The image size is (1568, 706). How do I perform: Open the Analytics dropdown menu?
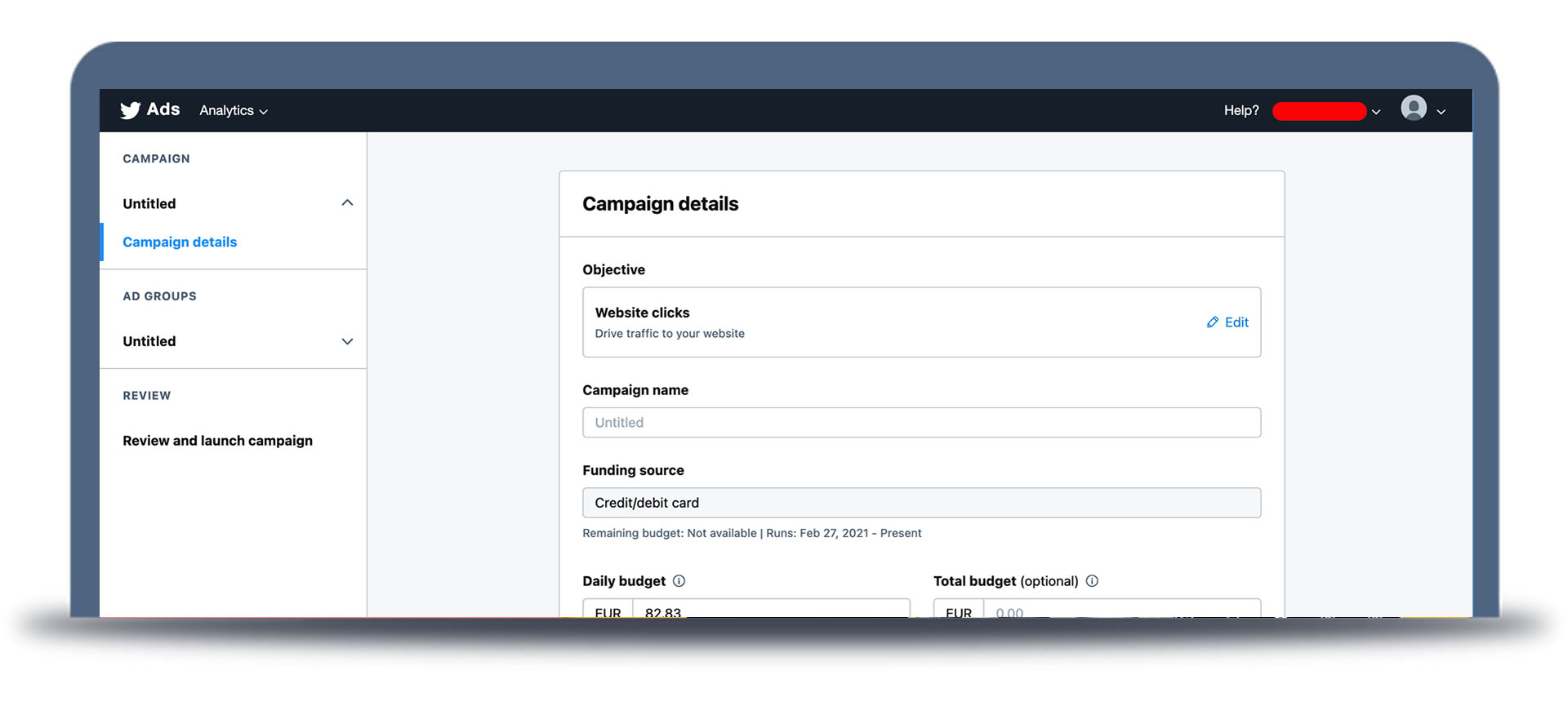[x=234, y=111]
